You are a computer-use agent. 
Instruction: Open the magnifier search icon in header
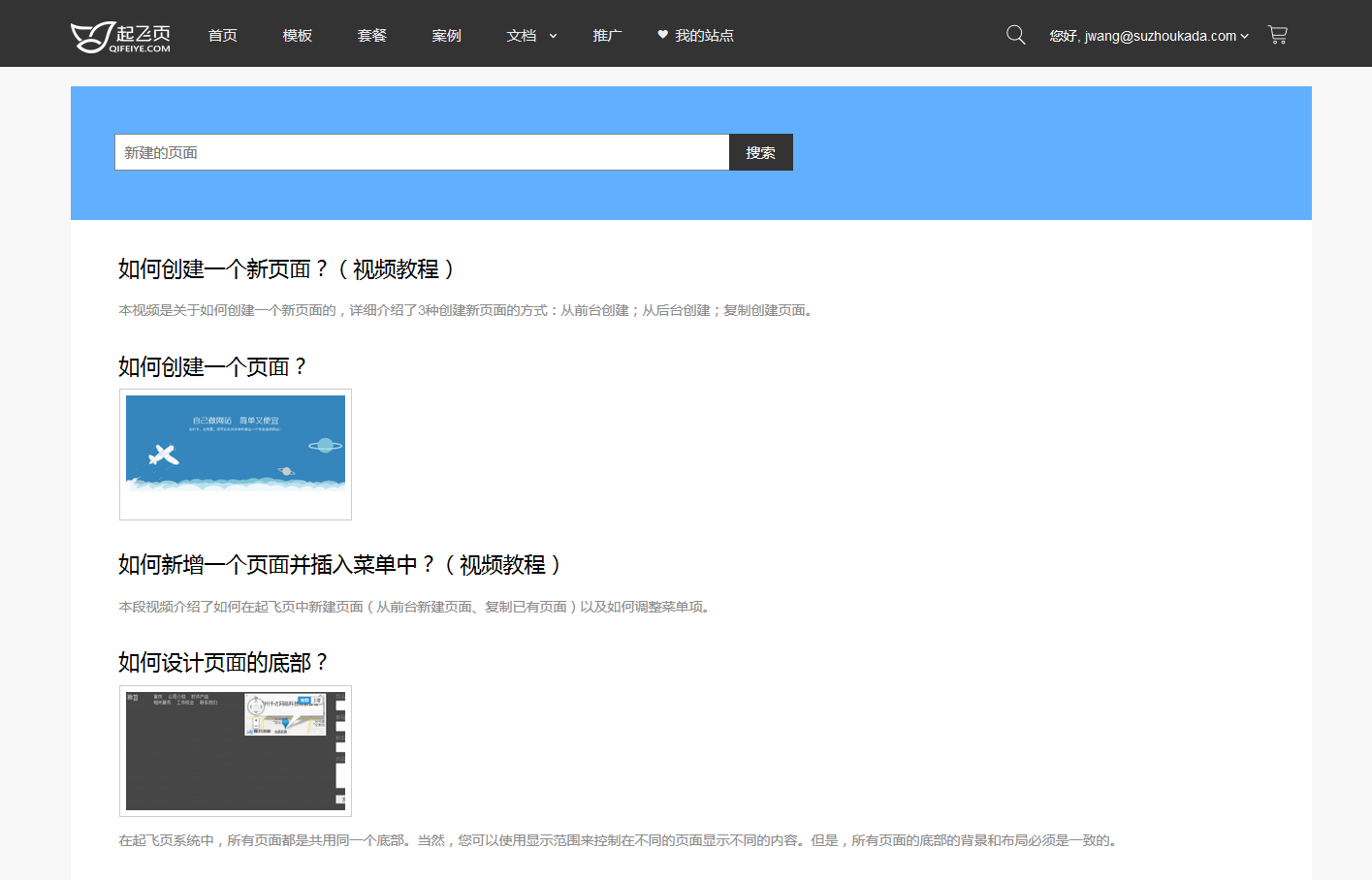pyautogui.click(x=1015, y=35)
